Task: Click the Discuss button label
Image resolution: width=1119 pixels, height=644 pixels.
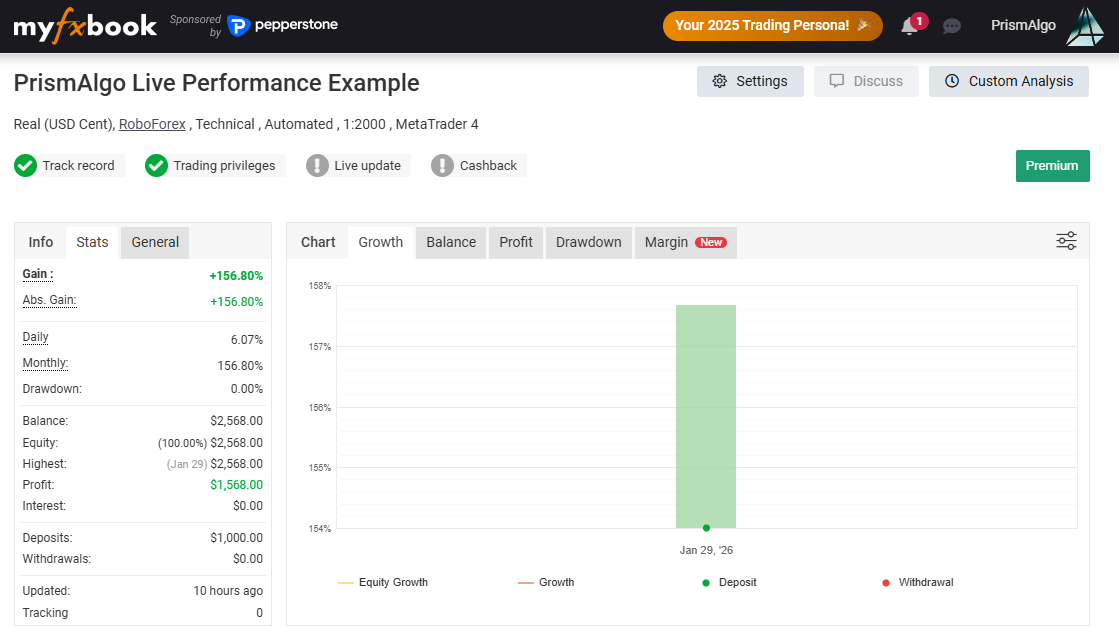Action: click(x=878, y=81)
